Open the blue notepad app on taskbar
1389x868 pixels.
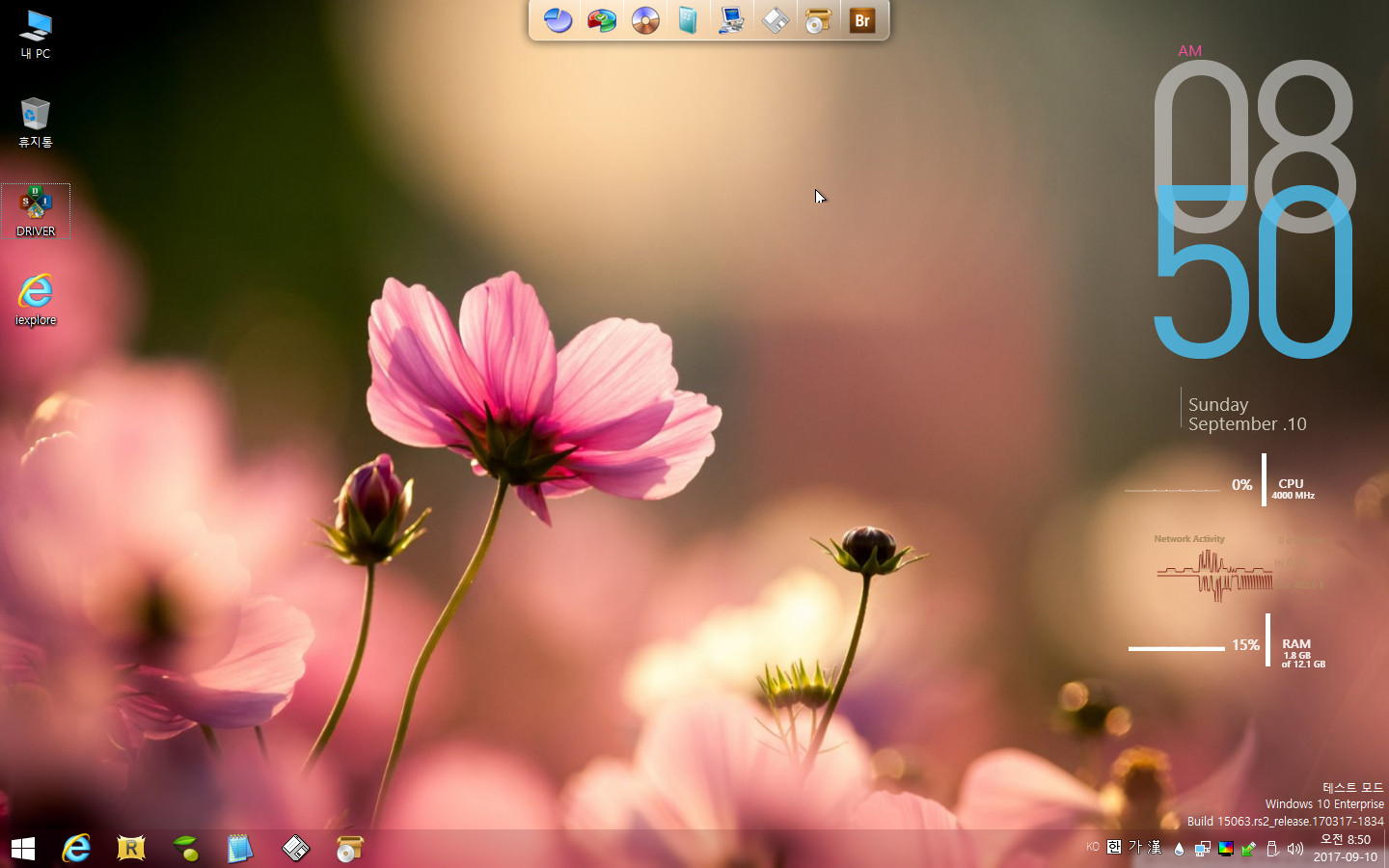point(239,849)
